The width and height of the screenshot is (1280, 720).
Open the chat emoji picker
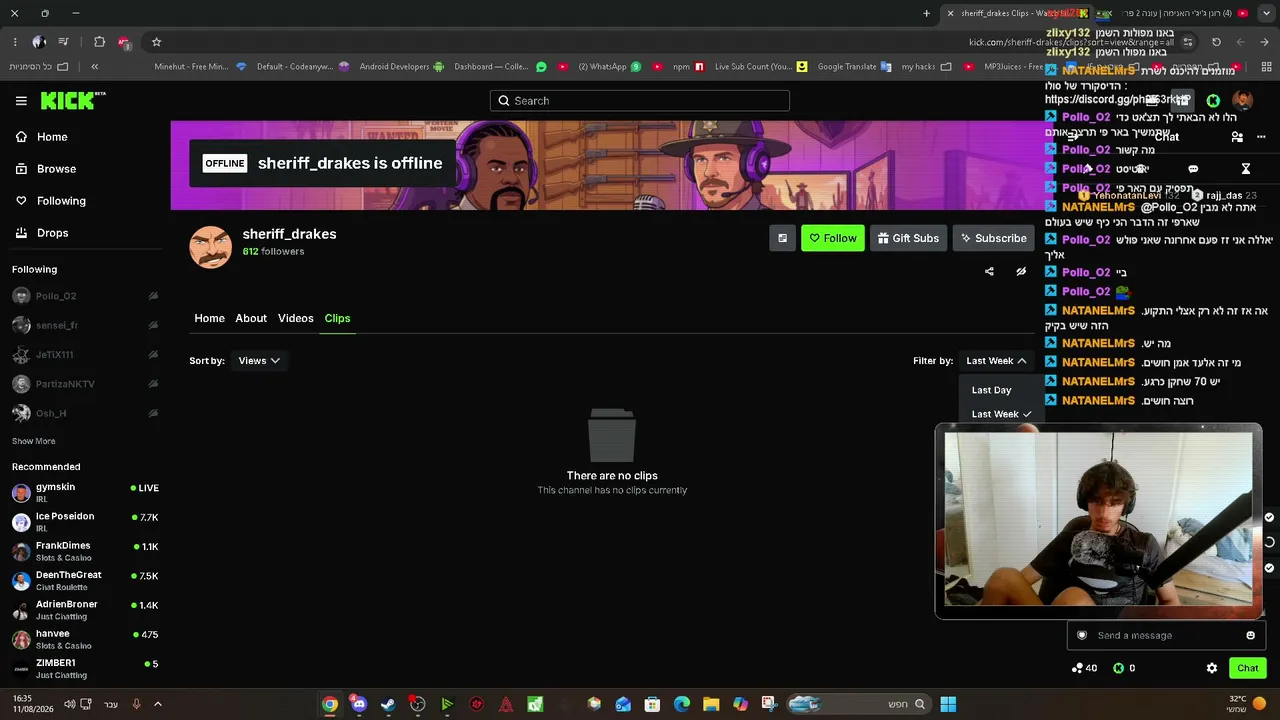pyautogui.click(x=1250, y=635)
